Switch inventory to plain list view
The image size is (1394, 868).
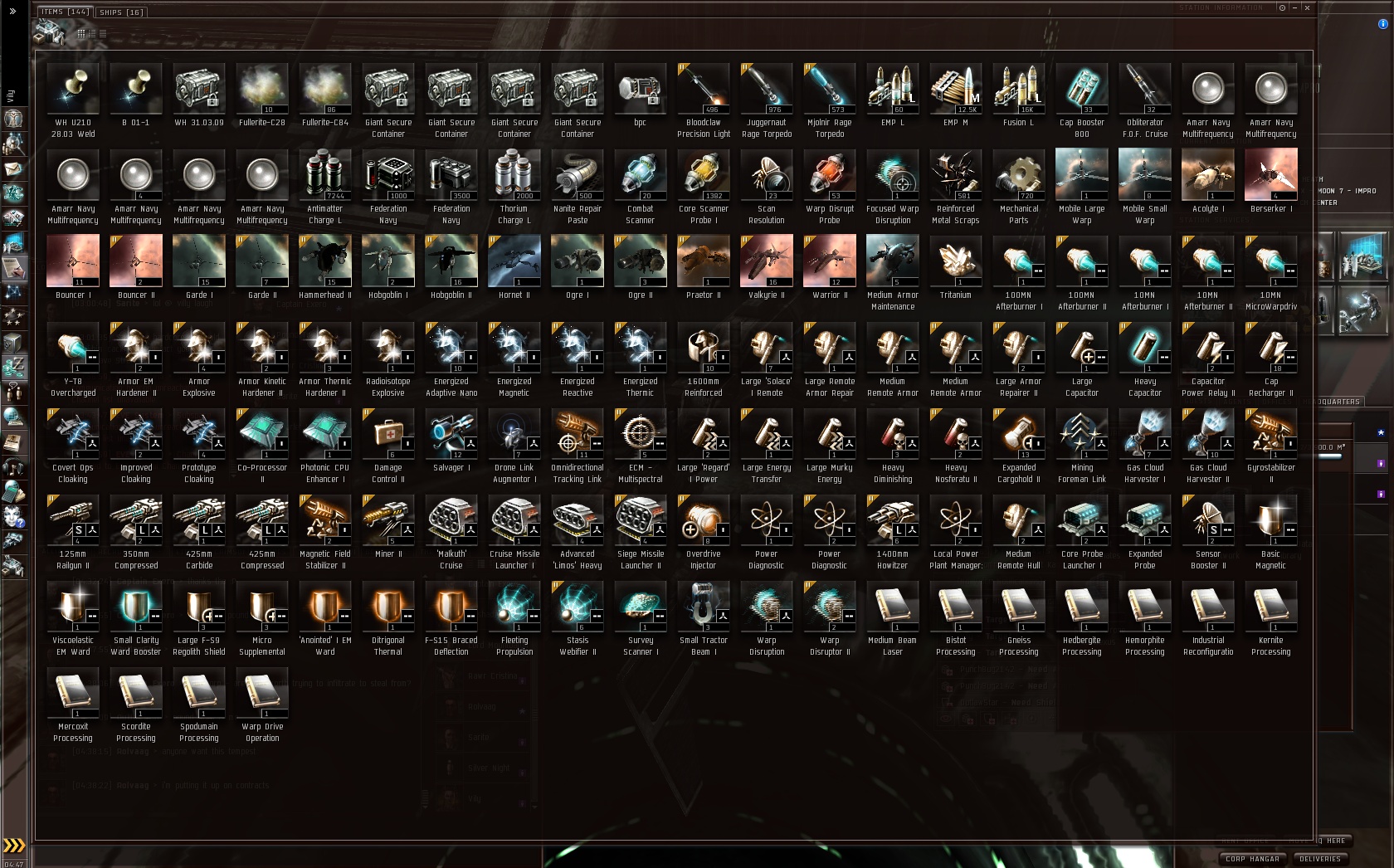[x=103, y=34]
